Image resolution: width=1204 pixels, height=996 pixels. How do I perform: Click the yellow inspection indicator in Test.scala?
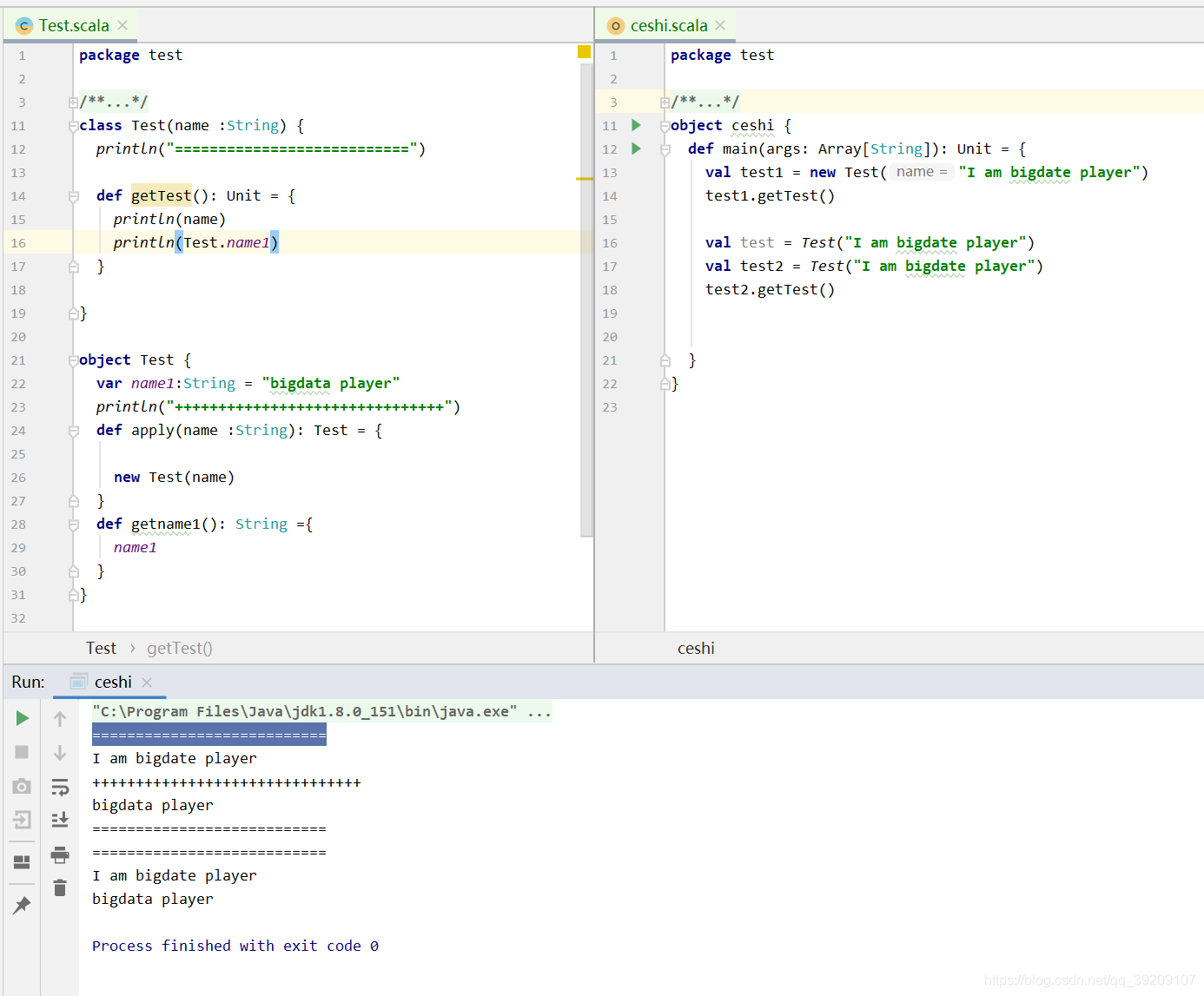coord(584,52)
